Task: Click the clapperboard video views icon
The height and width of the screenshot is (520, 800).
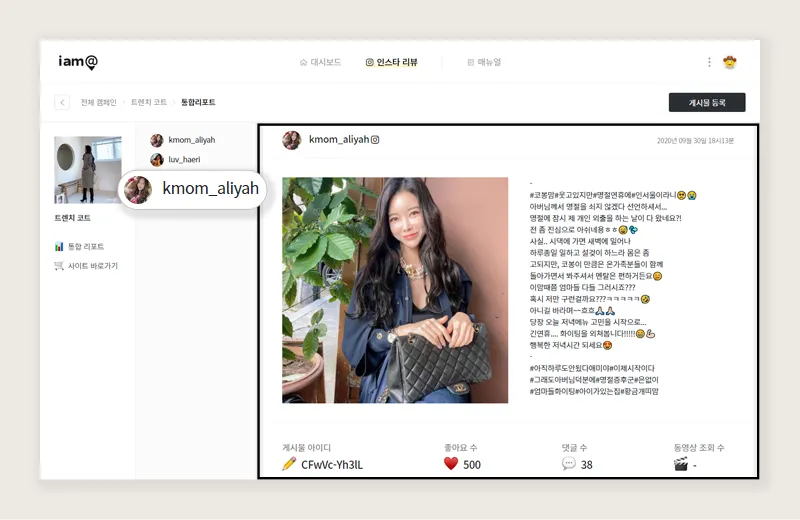Action: [681, 463]
